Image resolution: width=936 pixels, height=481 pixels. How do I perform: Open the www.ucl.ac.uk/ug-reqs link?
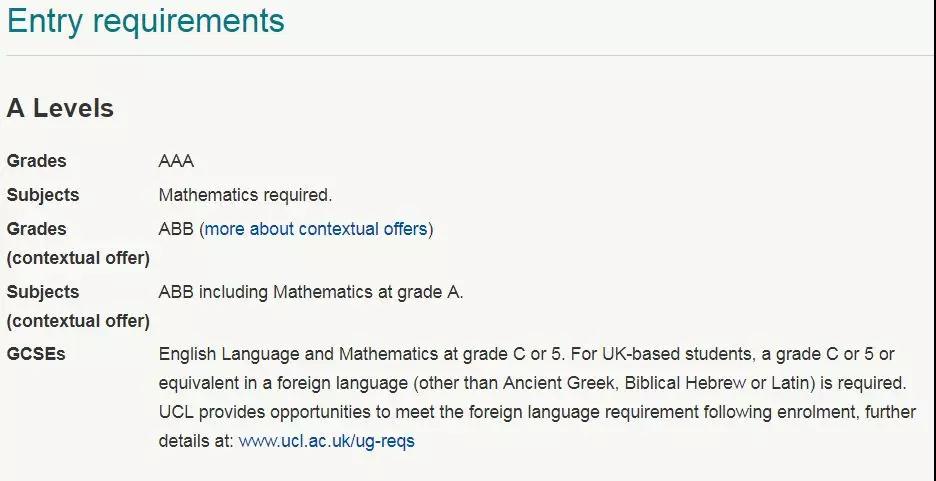[327, 442]
